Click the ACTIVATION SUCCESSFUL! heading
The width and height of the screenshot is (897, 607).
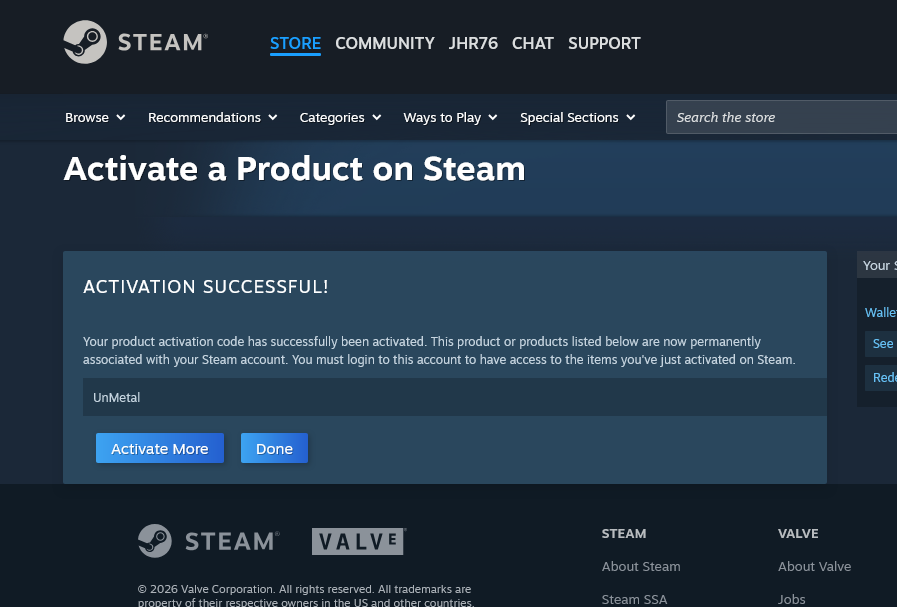coord(206,287)
